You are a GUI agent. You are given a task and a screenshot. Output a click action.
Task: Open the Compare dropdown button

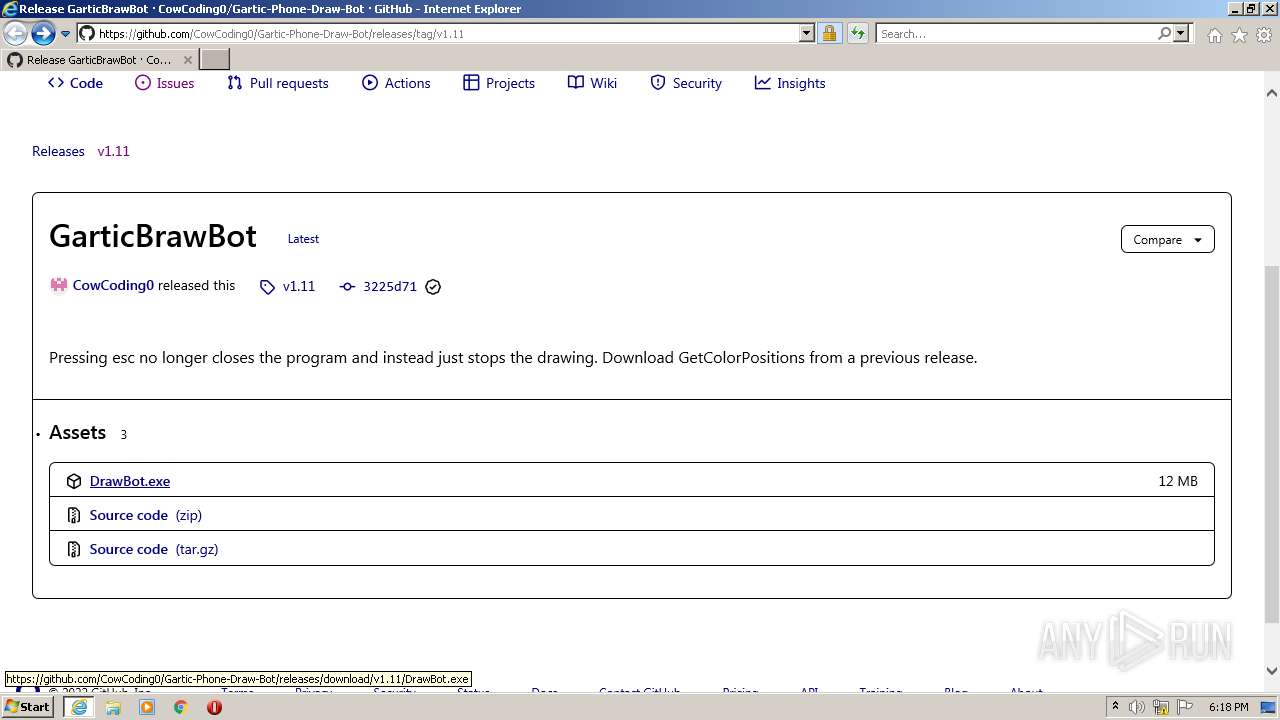(1167, 240)
